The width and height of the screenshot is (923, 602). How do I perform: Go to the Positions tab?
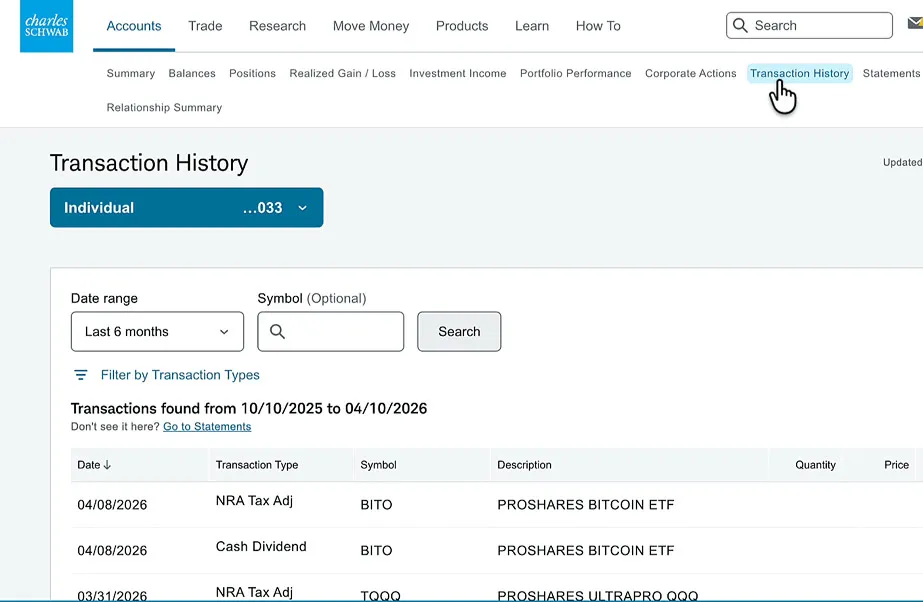252,73
